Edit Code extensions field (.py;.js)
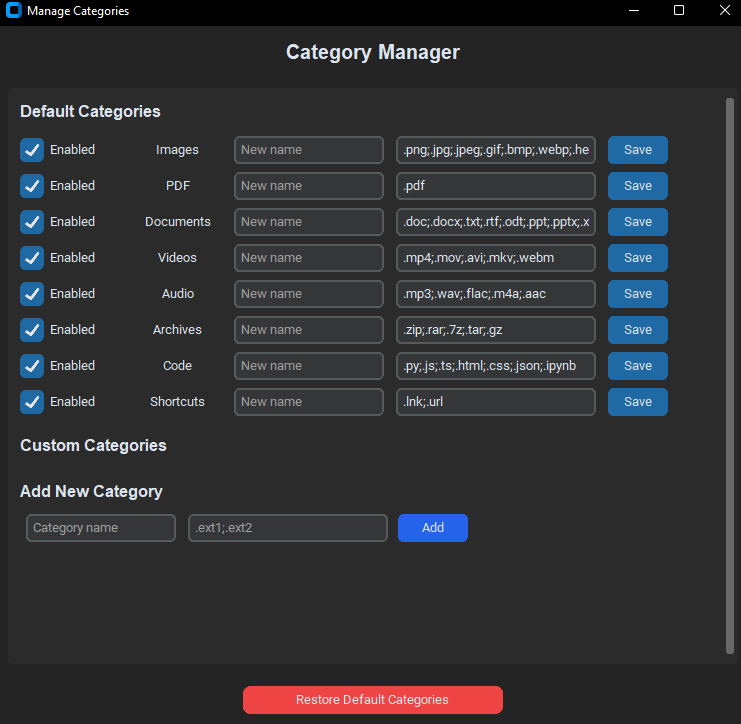 pos(496,365)
